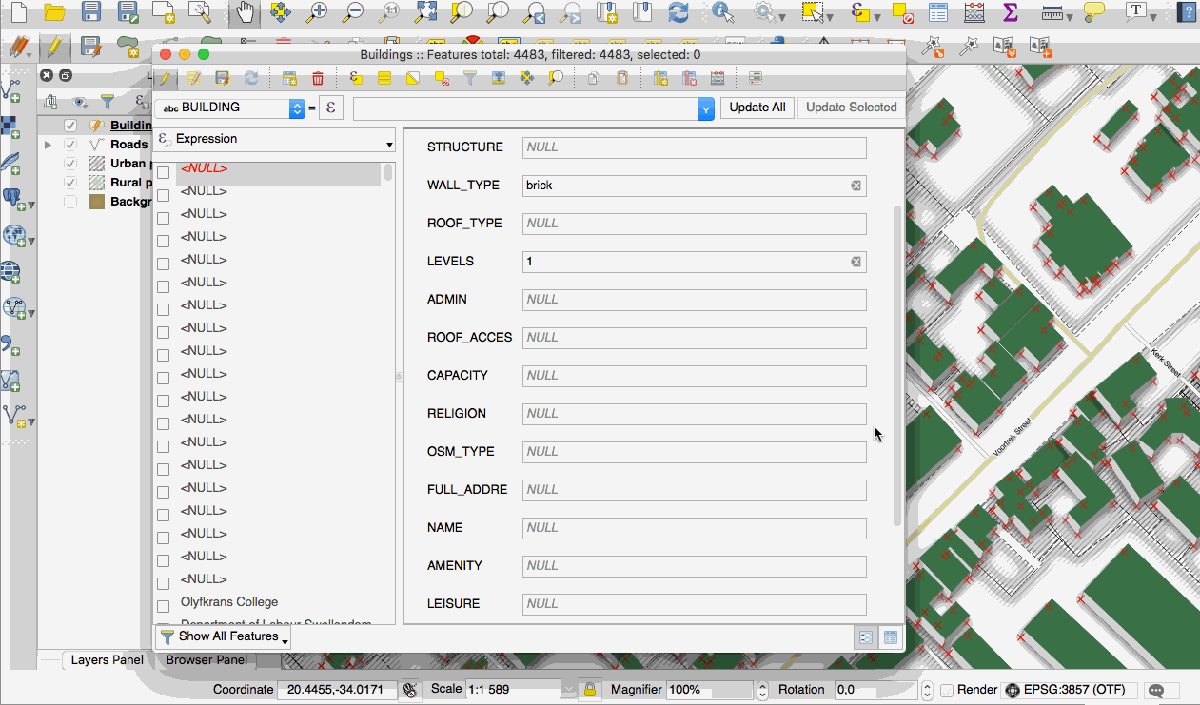Enable the Render checkbox in status bar
The image size is (1200, 705).
coord(946,690)
